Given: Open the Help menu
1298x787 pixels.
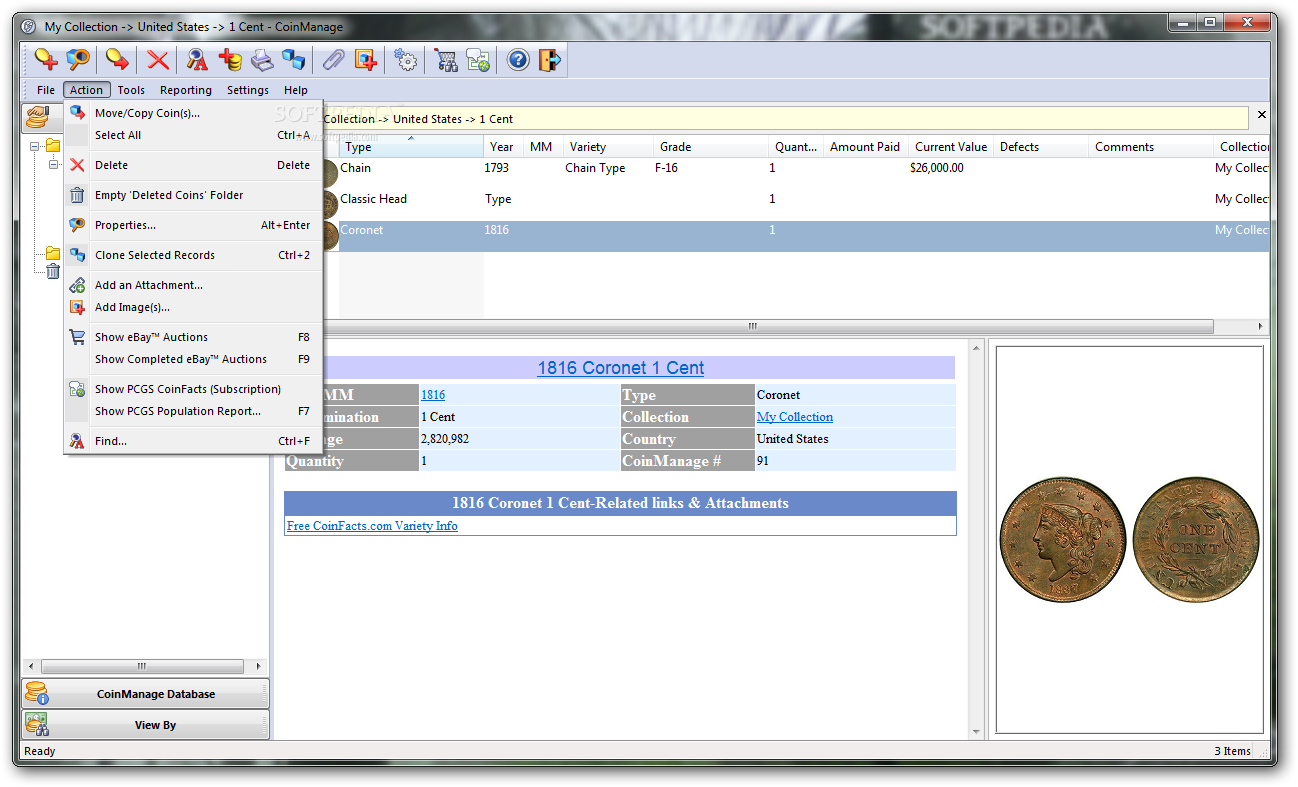Looking at the screenshot, I should [296, 90].
